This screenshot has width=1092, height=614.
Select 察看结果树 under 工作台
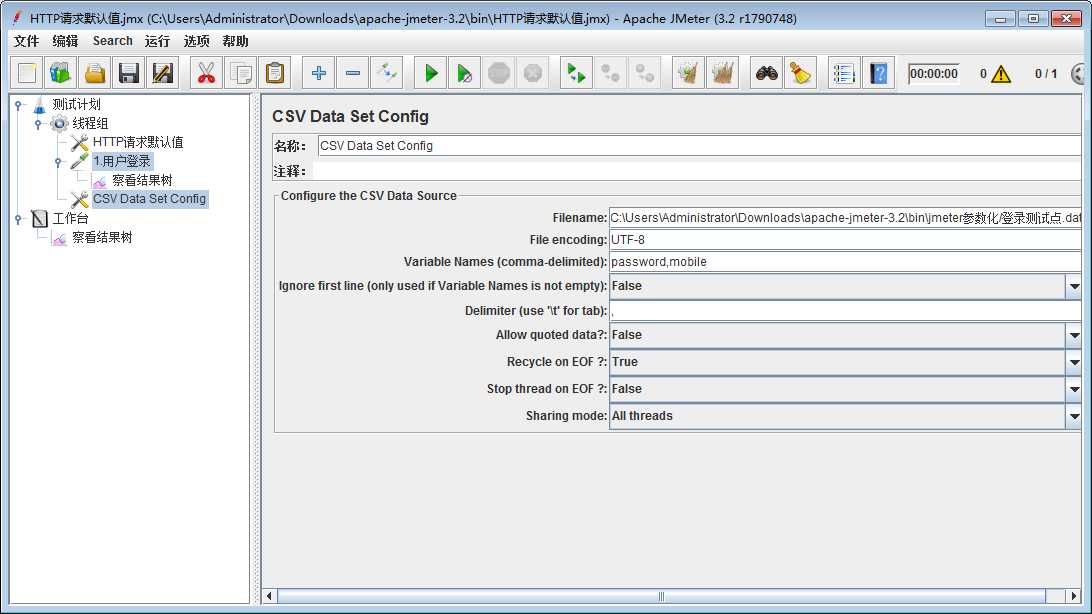pyautogui.click(x=102, y=237)
